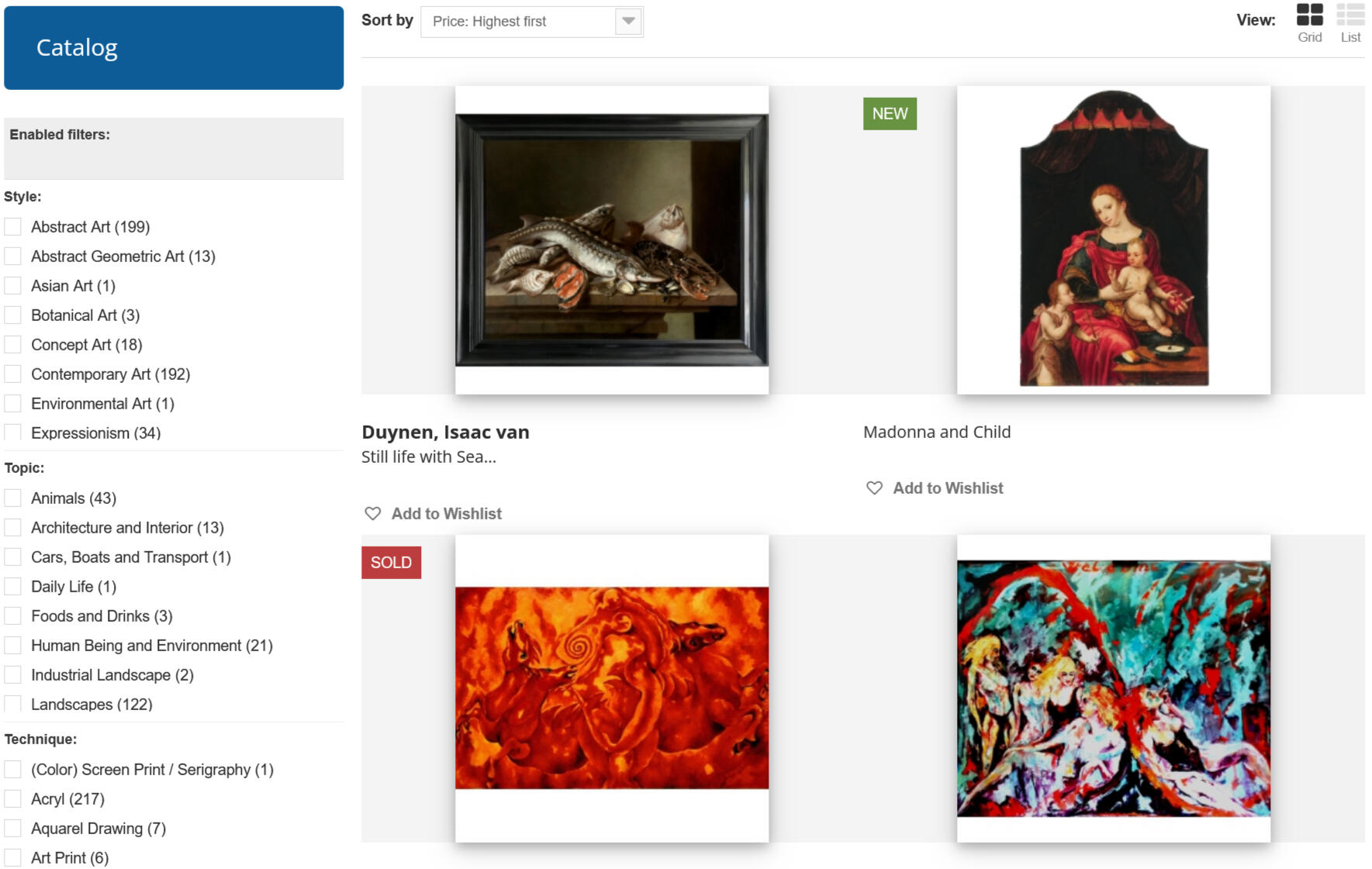
Task: Check Human Being and Environment filter
Action: click(x=12, y=645)
